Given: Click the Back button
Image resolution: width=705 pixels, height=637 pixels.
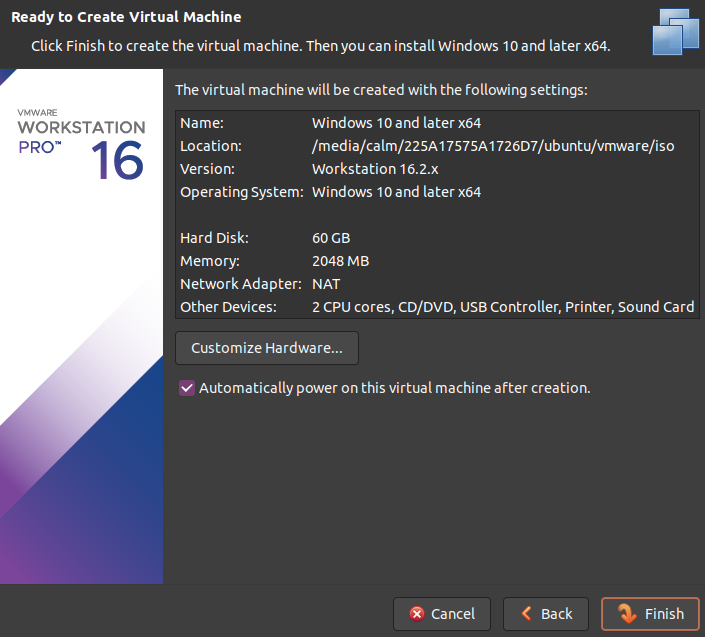Looking at the screenshot, I should pos(546,614).
